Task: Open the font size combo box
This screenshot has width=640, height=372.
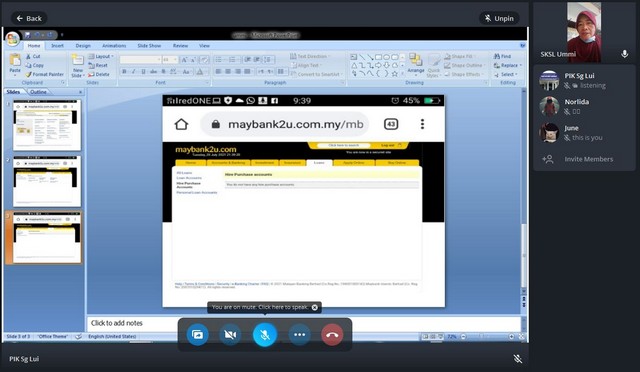Action: tap(170, 60)
